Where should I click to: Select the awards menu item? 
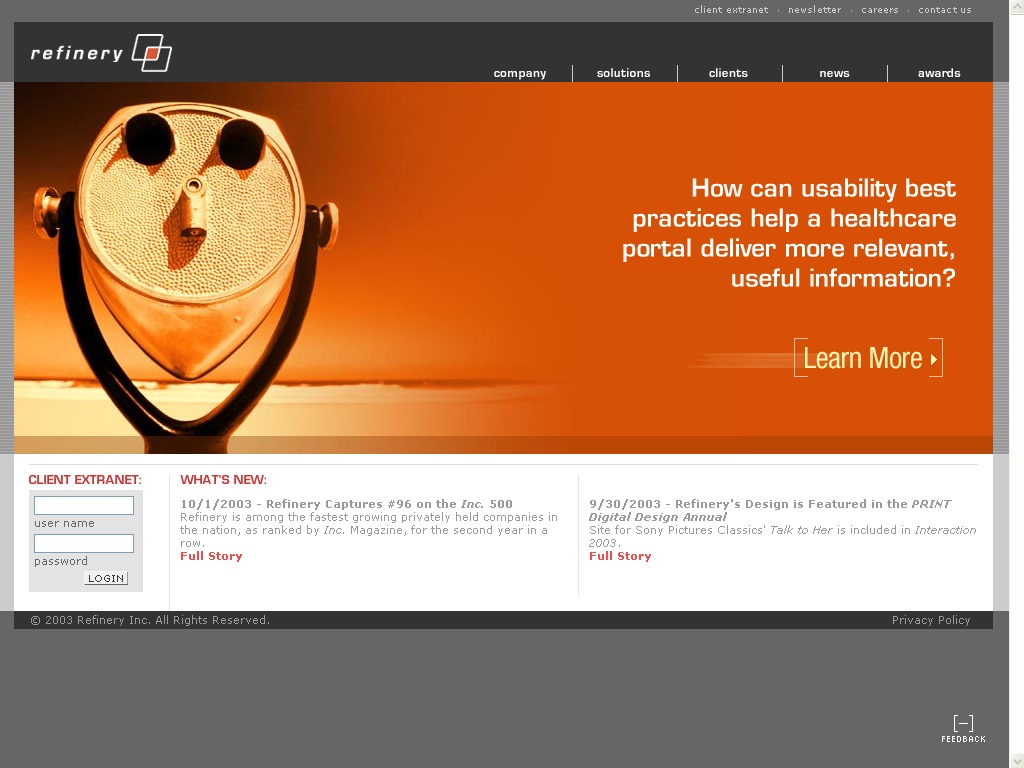939,73
